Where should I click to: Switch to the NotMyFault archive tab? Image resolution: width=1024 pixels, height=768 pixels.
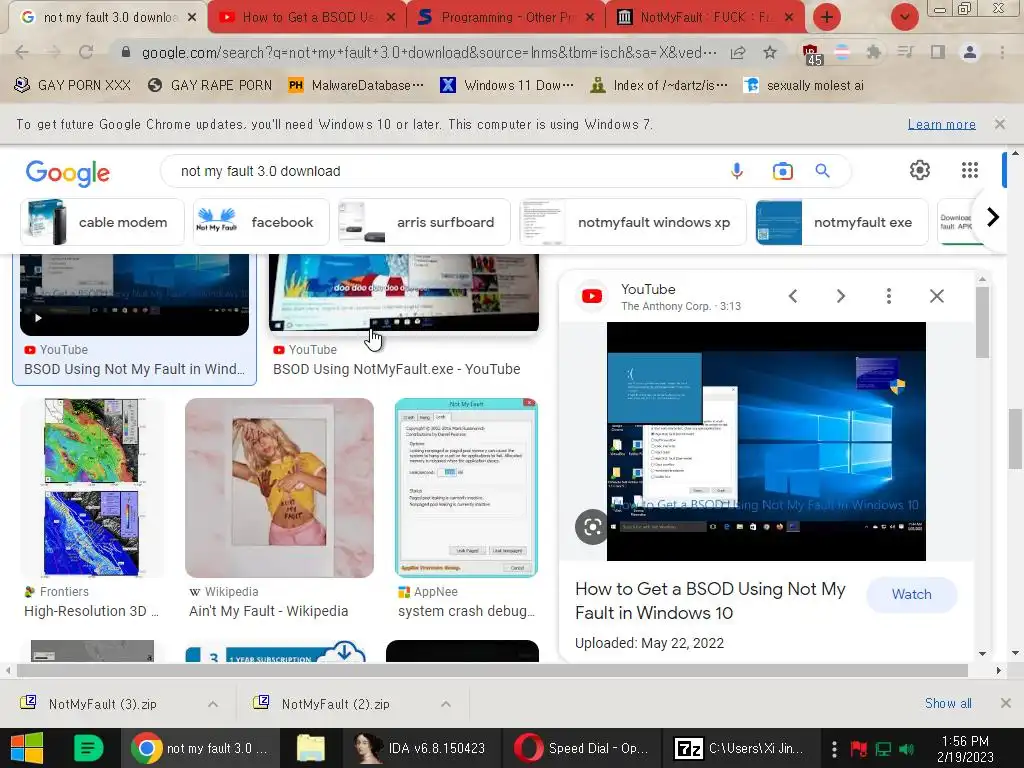coord(705,18)
